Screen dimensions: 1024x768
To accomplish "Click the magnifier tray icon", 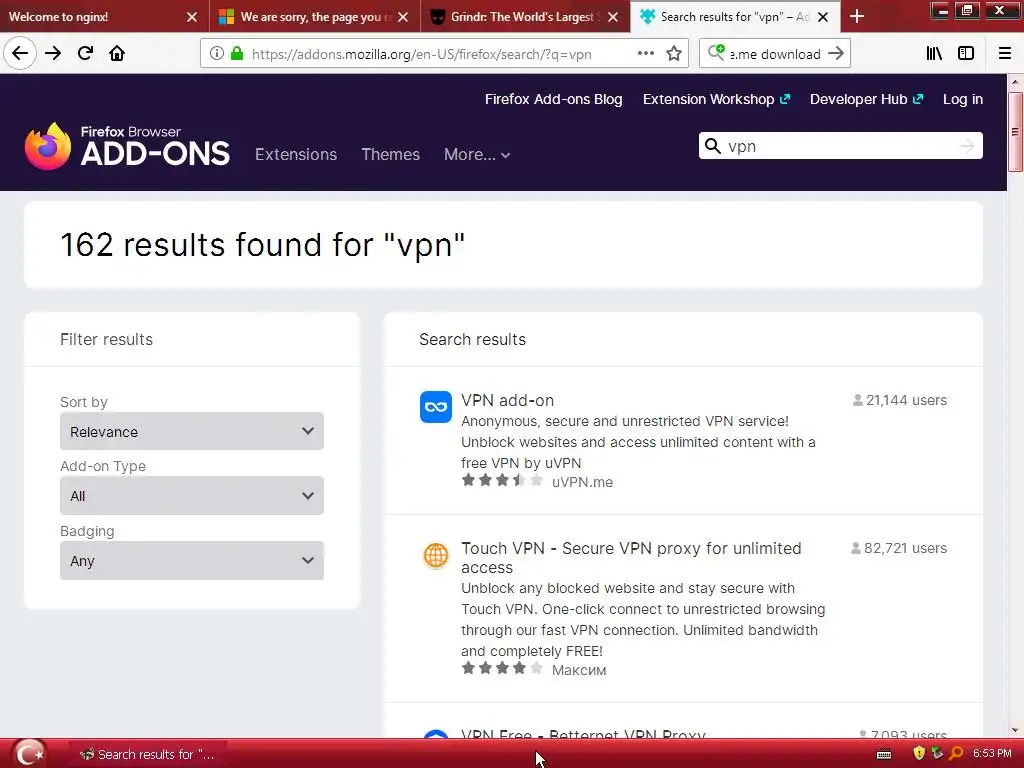I will point(955,754).
